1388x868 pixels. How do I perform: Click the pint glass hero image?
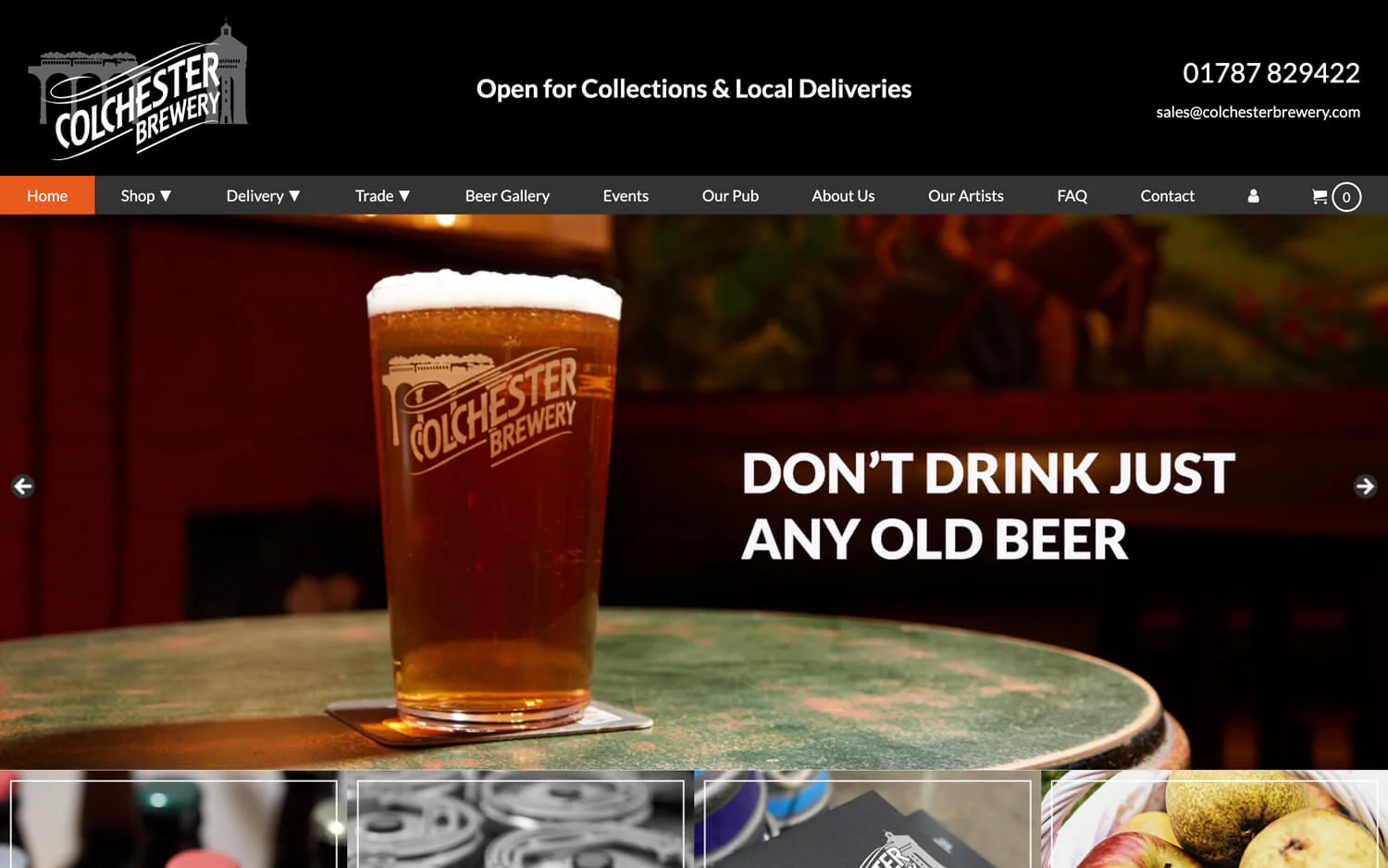pyautogui.click(x=495, y=490)
